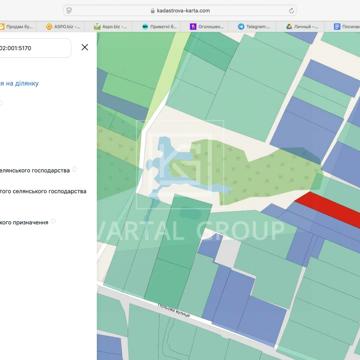Screen dimensions: 360x360
Task: Click the lock icon beside the site URL
Action: click(153, 11)
